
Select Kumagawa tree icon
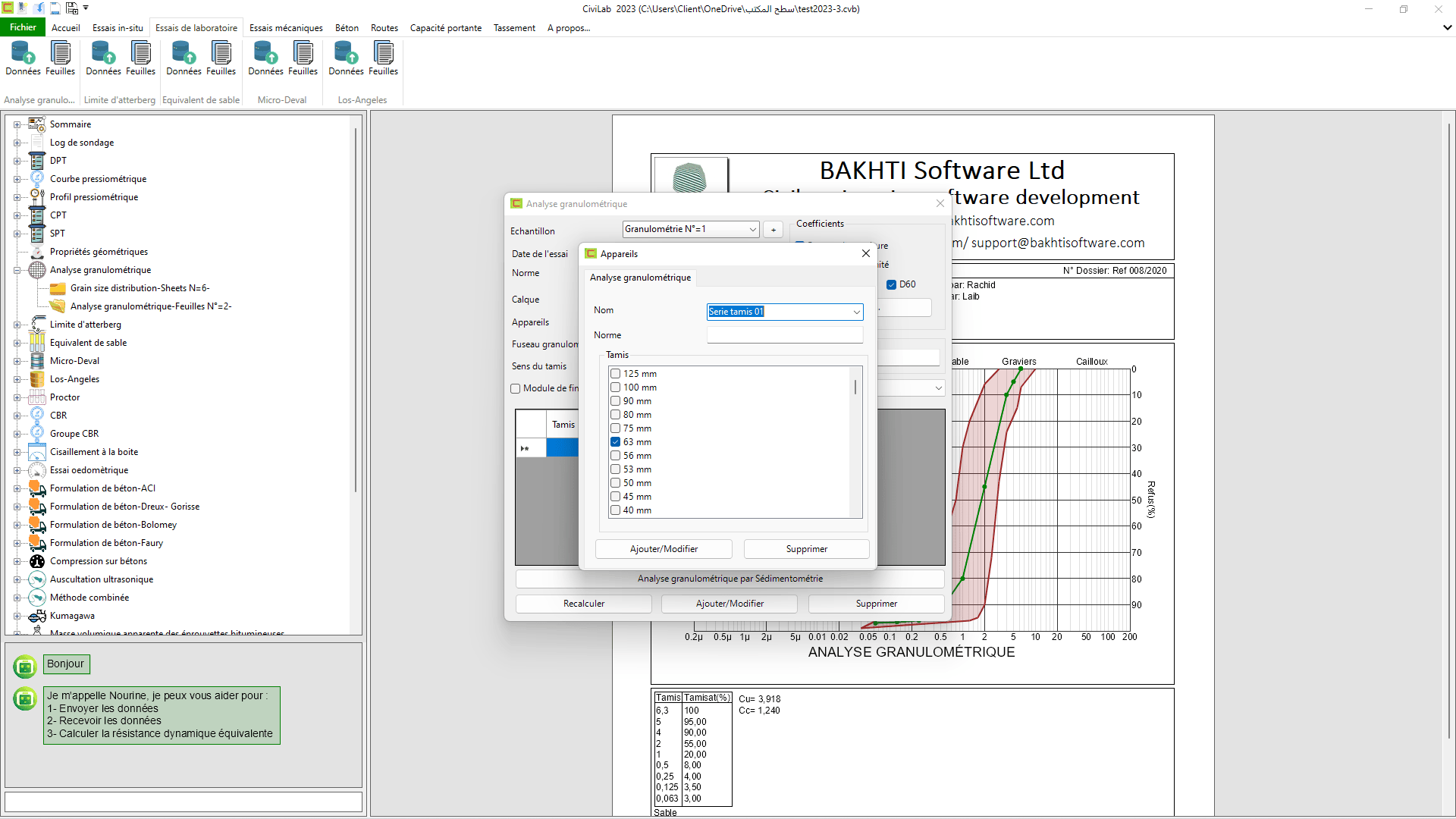point(37,616)
